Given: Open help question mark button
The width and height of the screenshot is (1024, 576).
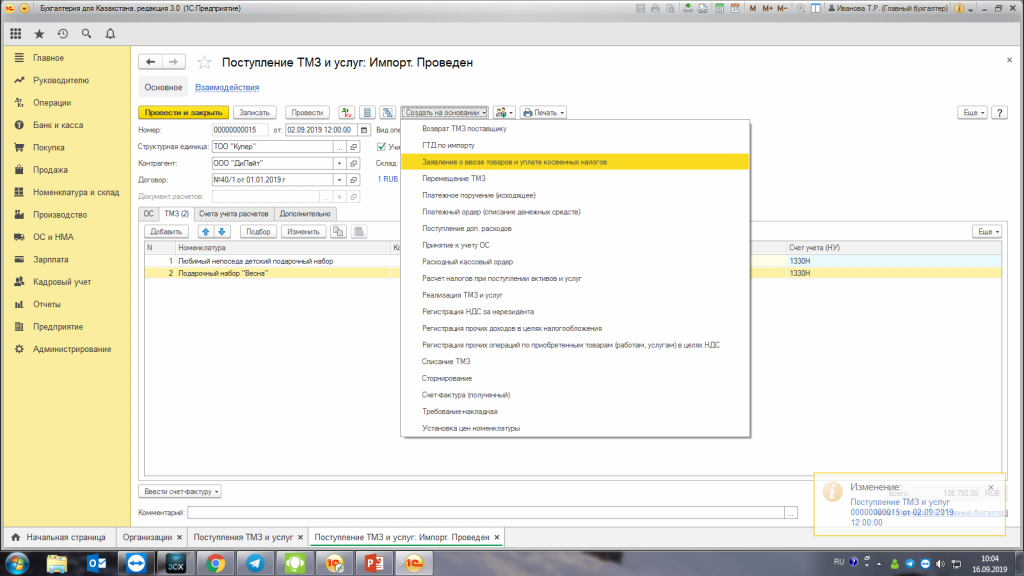Looking at the screenshot, I should [999, 112].
